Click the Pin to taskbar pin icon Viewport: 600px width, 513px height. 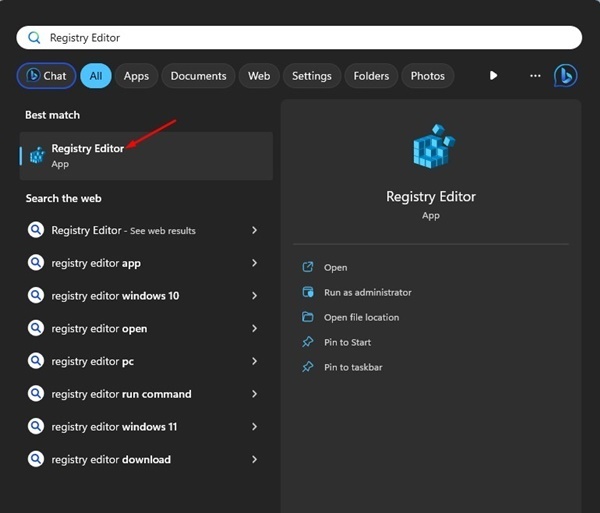[x=308, y=367]
